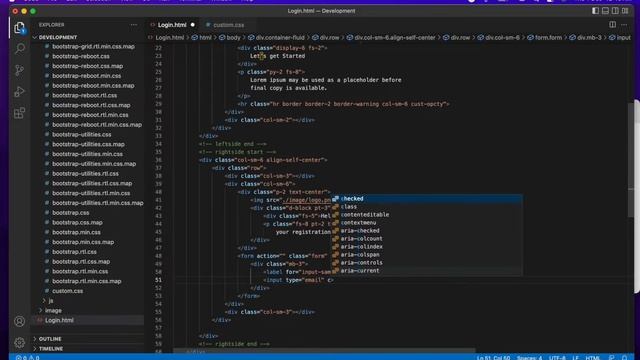Screen dimensions: 640x360
Task: Open bootstrap.rtl.css file
Action: pos(74,252)
